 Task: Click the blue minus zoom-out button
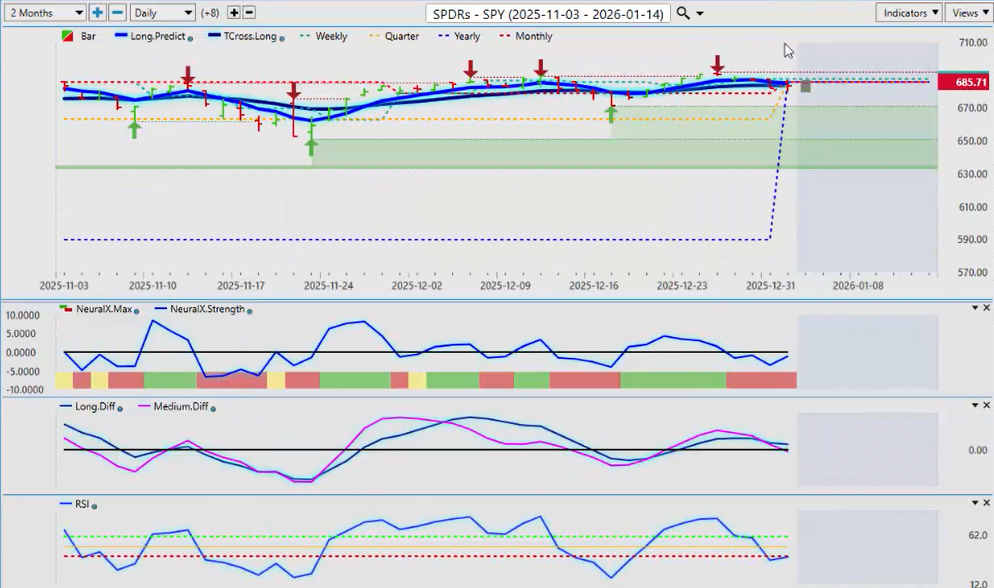pos(117,13)
